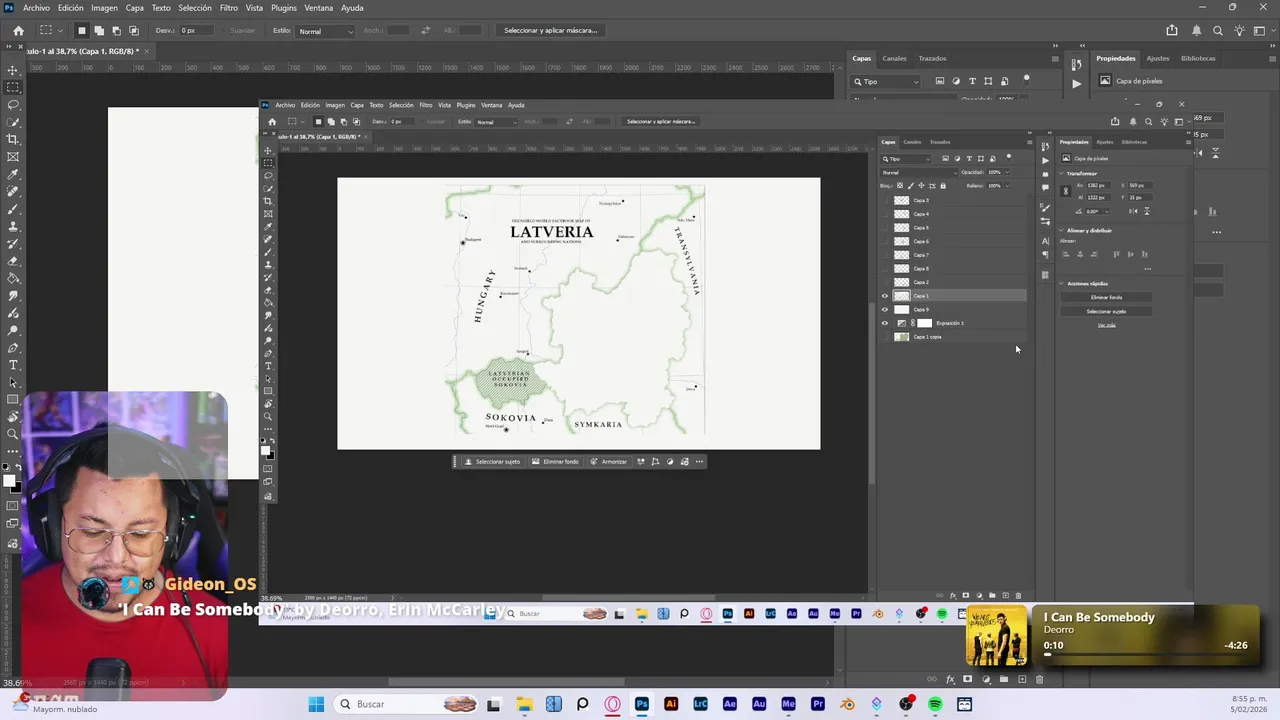Viewport: 1280px width, 720px height.
Task: Open Tipo filter dropdown in outer Capas panel
Action: click(887, 82)
